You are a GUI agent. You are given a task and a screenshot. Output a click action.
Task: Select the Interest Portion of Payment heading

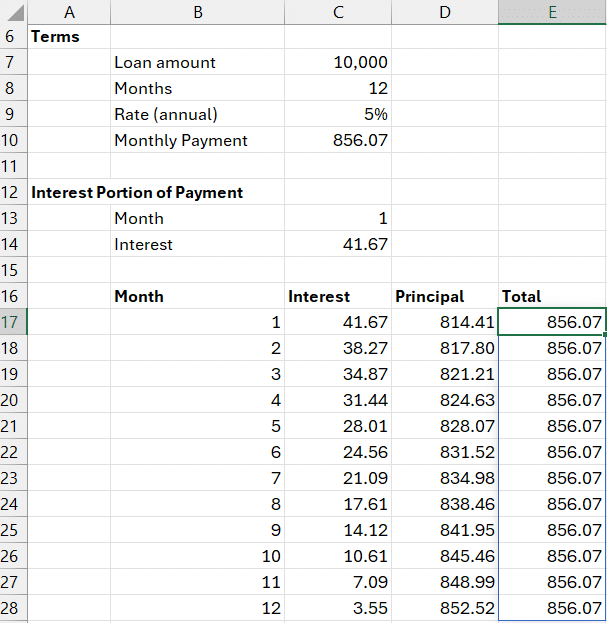[137, 192]
